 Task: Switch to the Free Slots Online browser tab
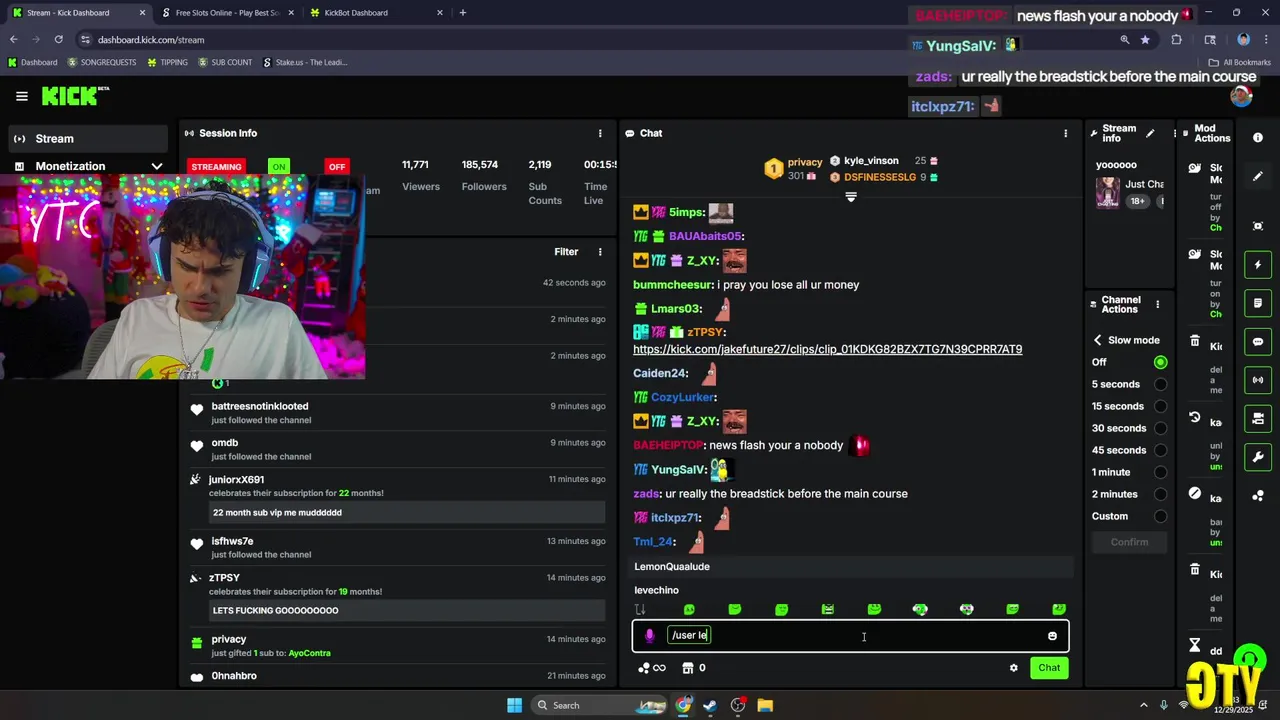pyautogui.click(x=226, y=13)
